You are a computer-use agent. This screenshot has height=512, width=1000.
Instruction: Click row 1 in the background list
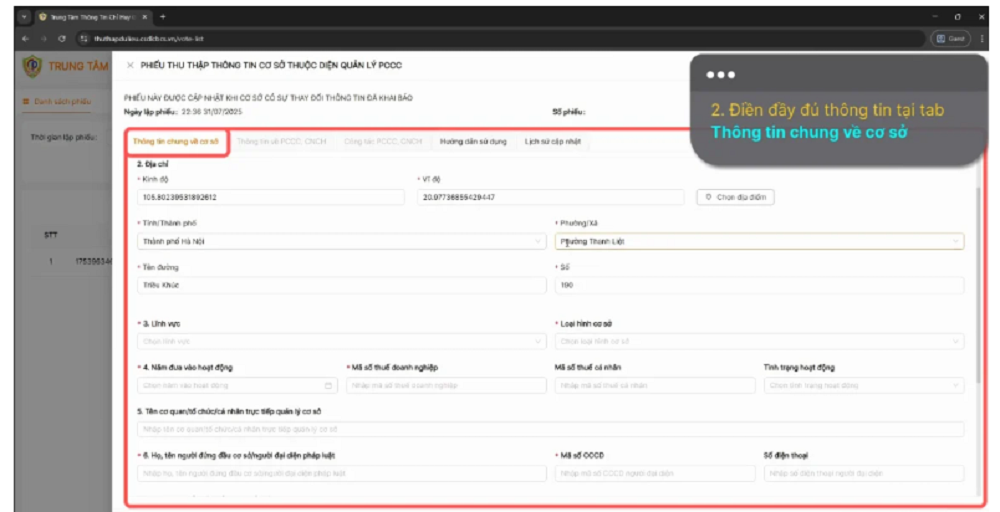pos(67,261)
